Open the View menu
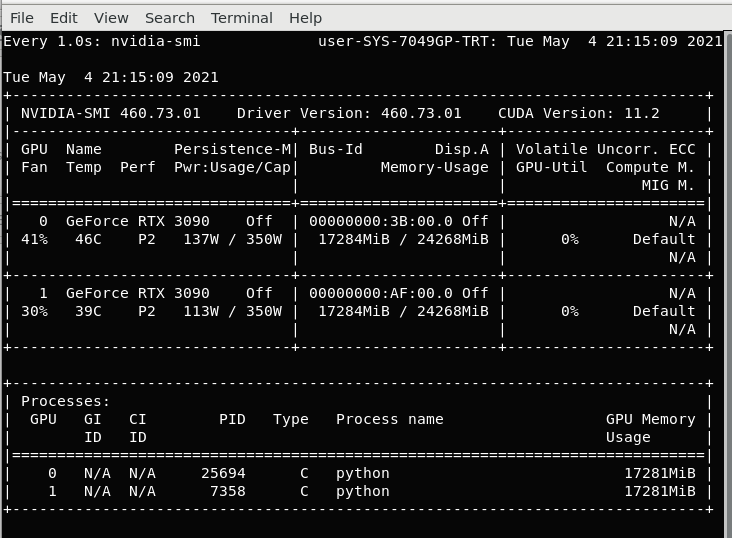 111,18
